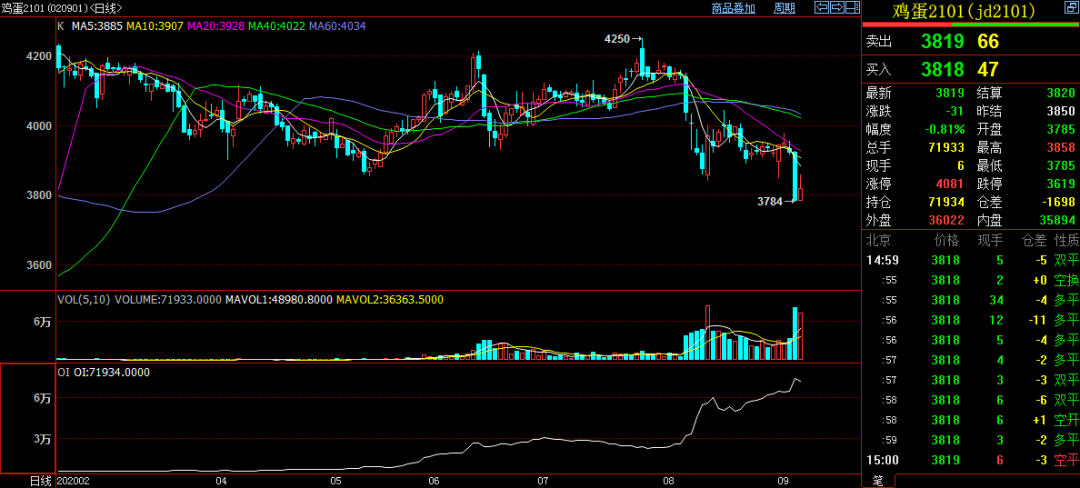The height and width of the screenshot is (488, 1080).
Task: Click the 跌停 value 3619
Action: point(1061,183)
